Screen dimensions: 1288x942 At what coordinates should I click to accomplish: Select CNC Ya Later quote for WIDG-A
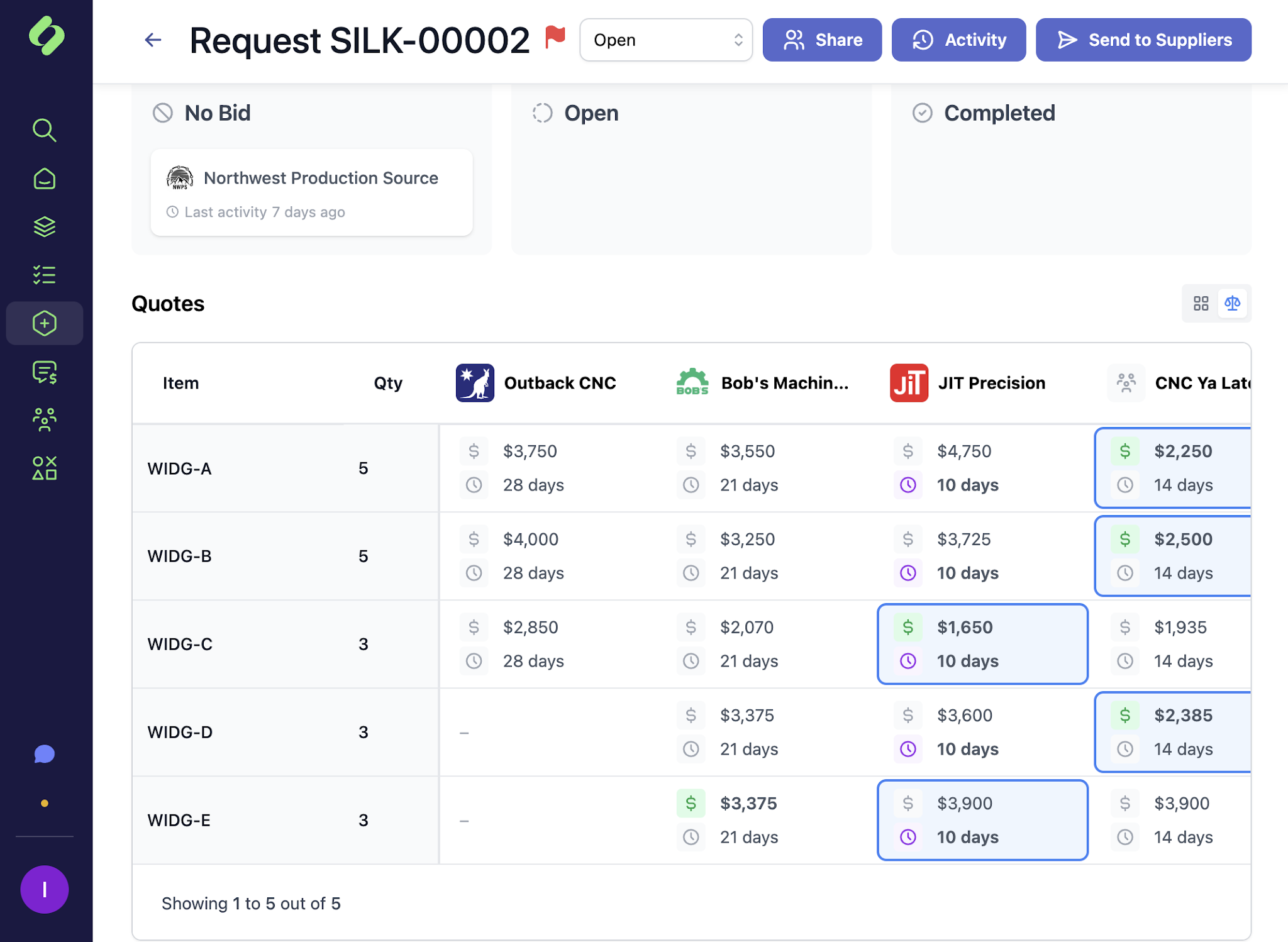pos(1173,468)
